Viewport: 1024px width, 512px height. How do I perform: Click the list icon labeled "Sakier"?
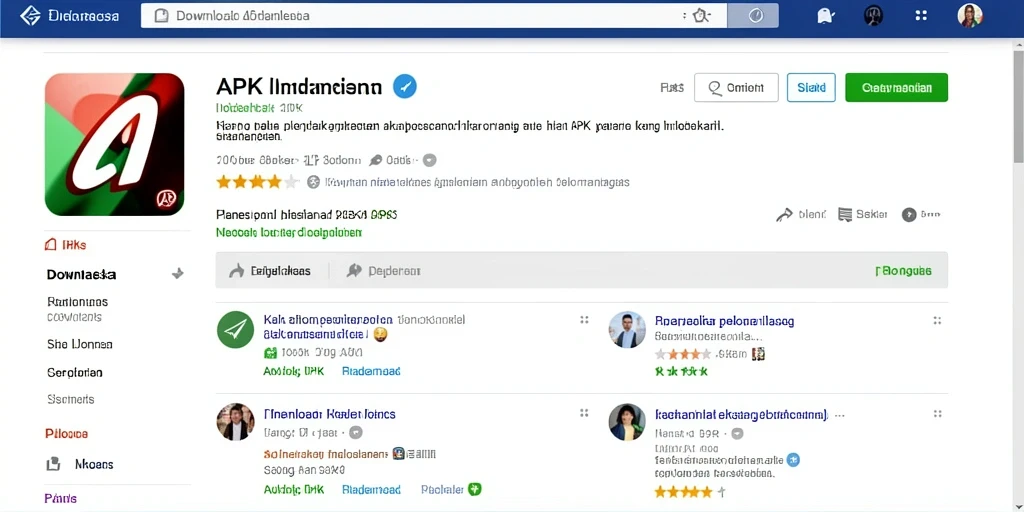pyautogui.click(x=845, y=214)
